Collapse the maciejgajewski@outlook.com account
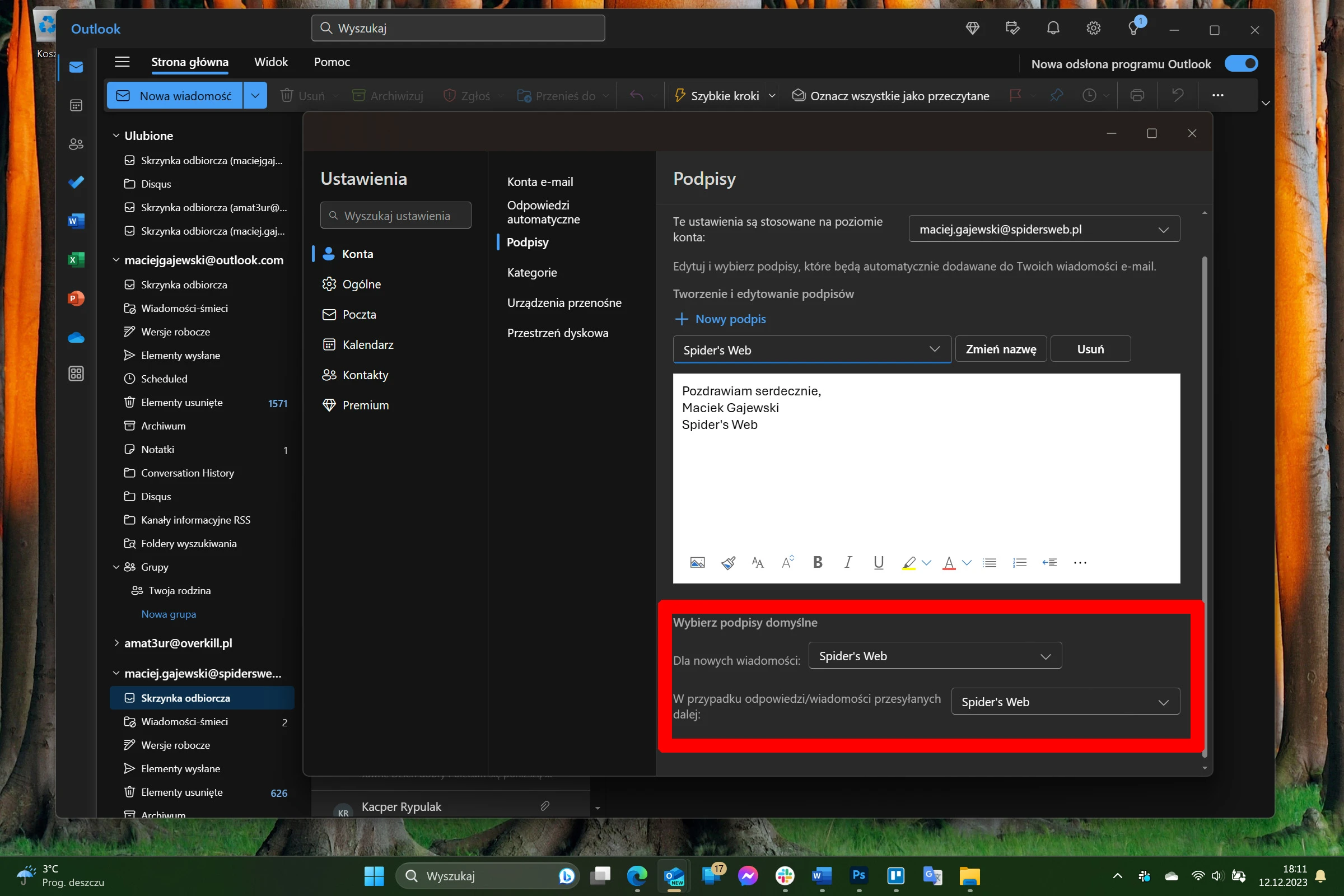The height and width of the screenshot is (896, 1344). coord(116,260)
